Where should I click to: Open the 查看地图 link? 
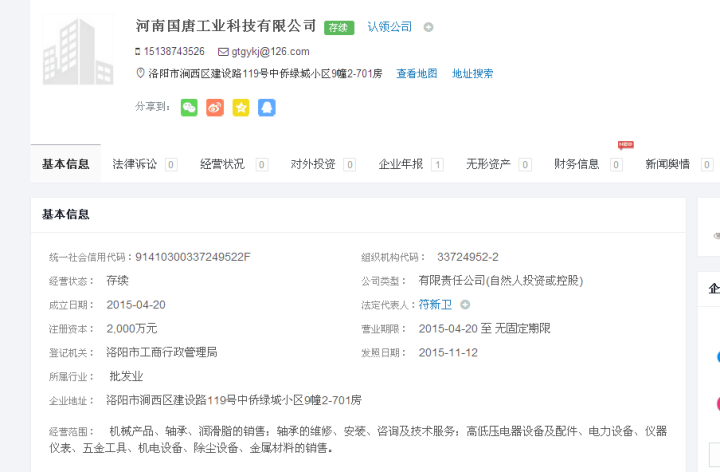(417, 73)
